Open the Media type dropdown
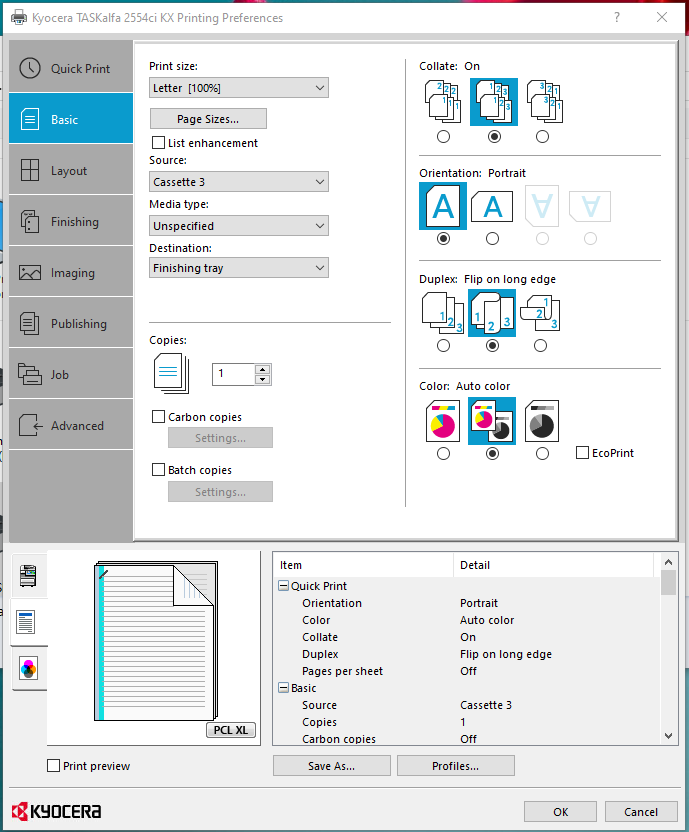The image size is (689, 832). 239,226
